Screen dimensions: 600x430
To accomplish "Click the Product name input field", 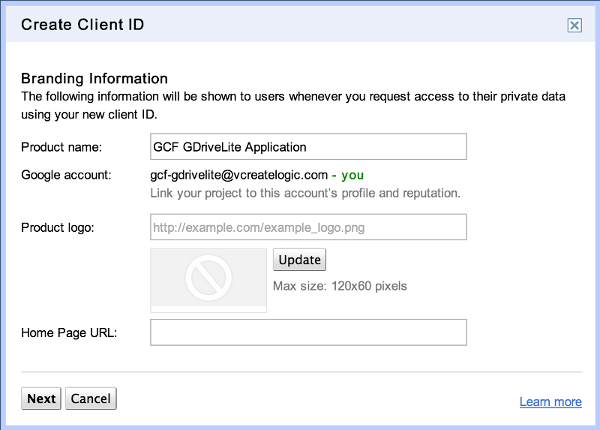I will pos(308,147).
